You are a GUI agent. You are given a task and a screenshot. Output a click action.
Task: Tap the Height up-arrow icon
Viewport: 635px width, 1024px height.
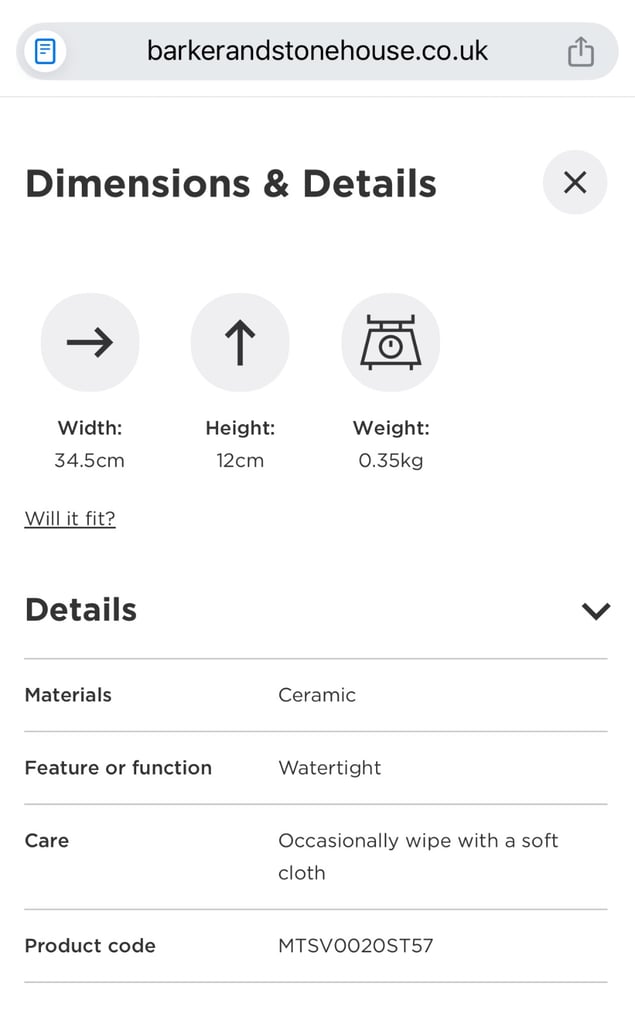coord(240,343)
